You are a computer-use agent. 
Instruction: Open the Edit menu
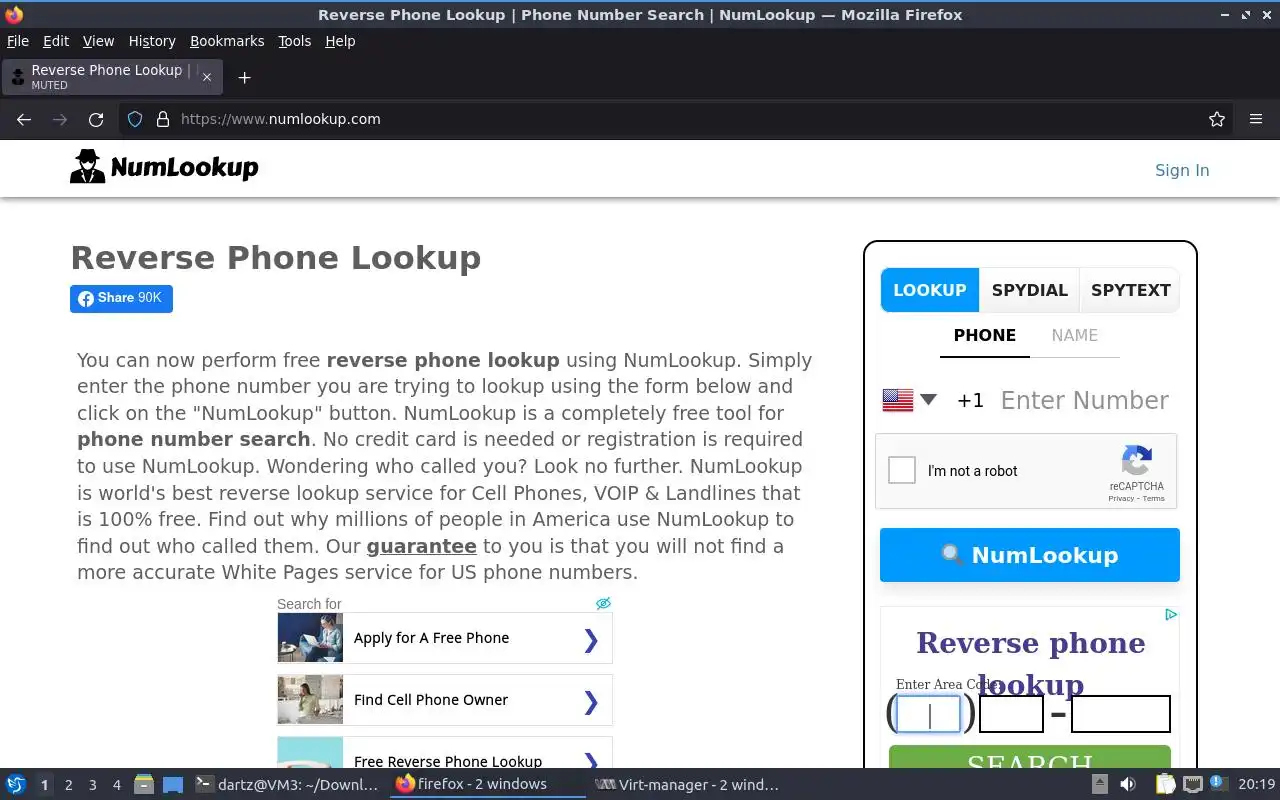tap(56, 41)
